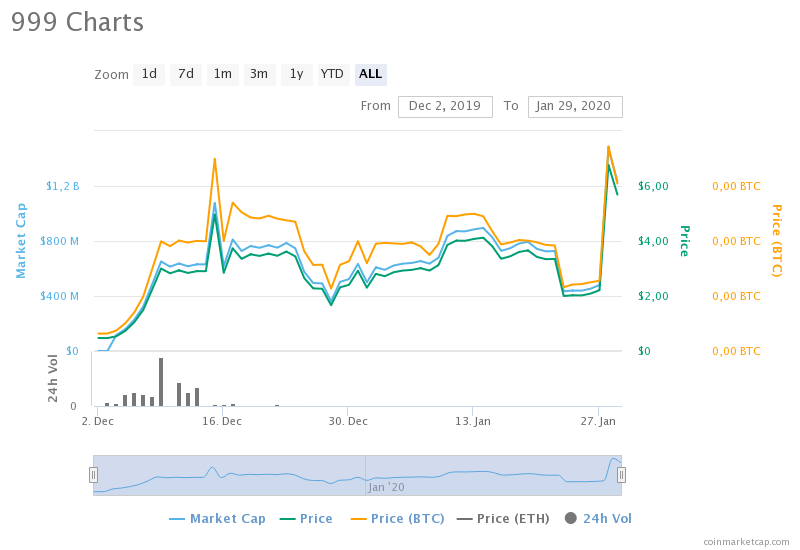Select the 1d zoom range
800x550 pixels.
coord(149,74)
